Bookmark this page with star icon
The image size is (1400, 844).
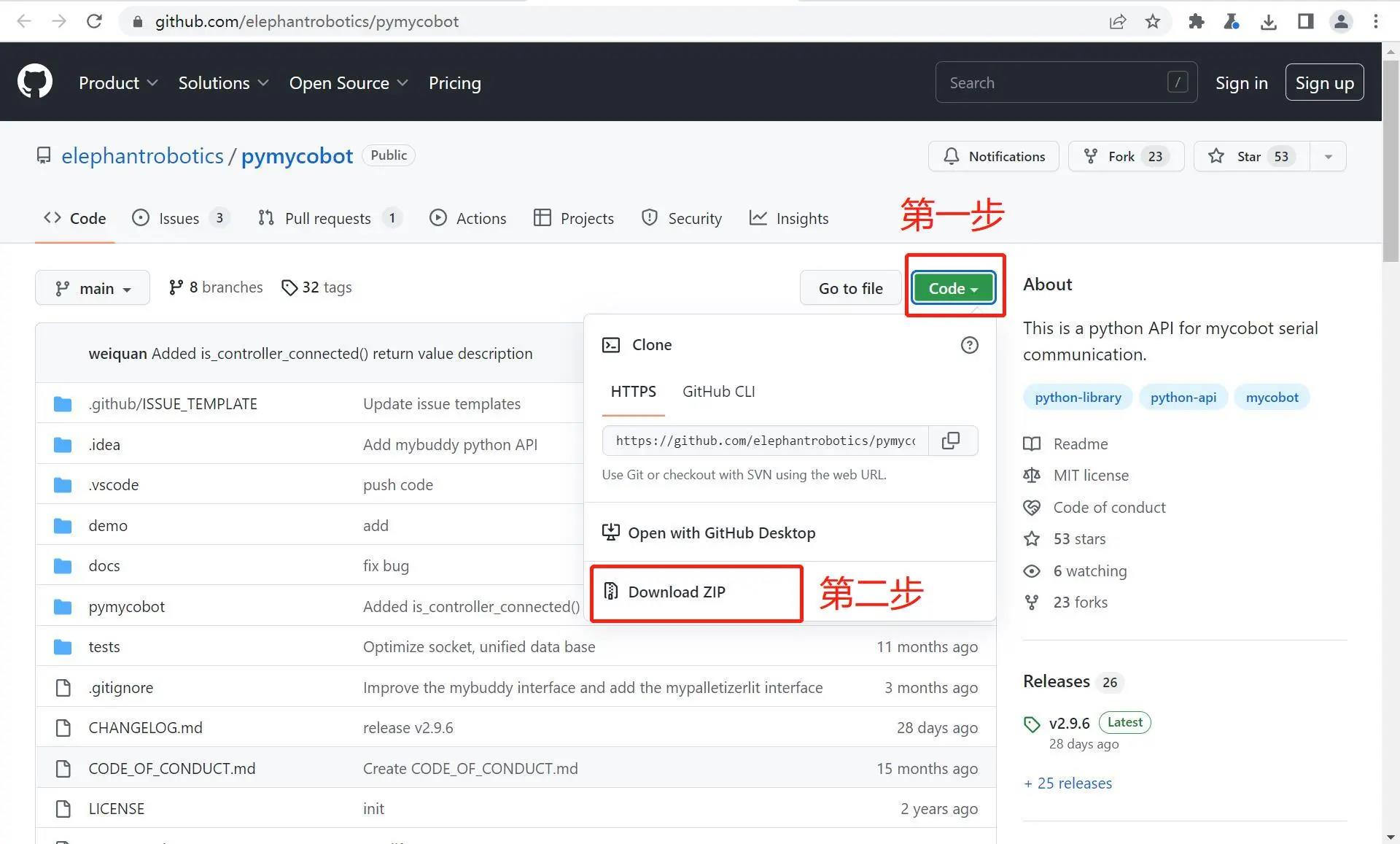click(x=1152, y=21)
